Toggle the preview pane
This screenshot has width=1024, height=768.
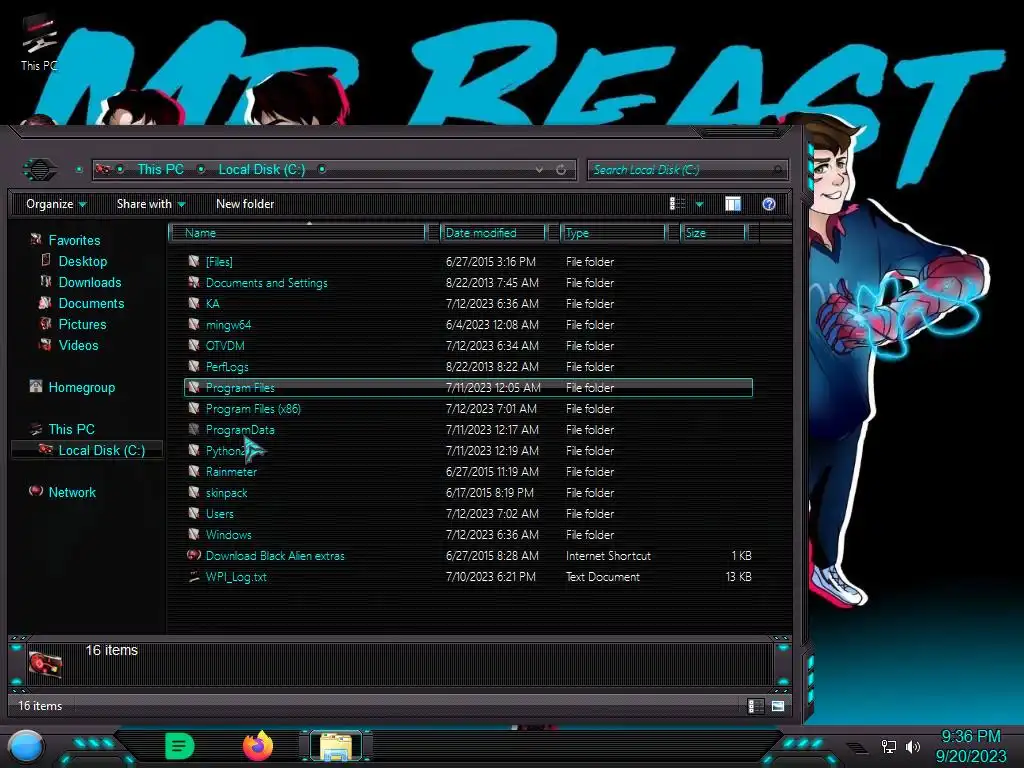(x=733, y=204)
